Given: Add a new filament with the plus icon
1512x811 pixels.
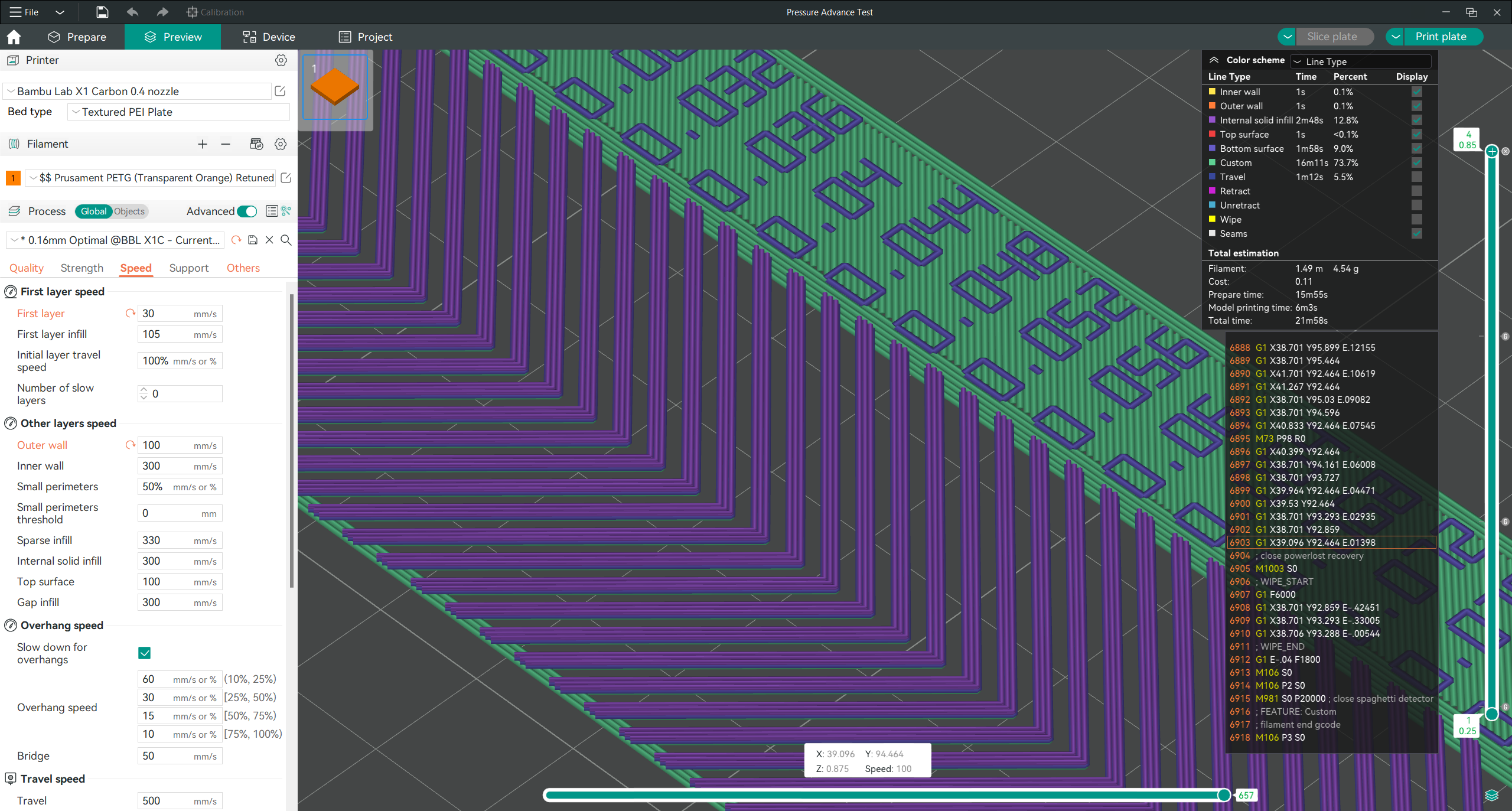Looking at the screenshot, I should point(203,144).
